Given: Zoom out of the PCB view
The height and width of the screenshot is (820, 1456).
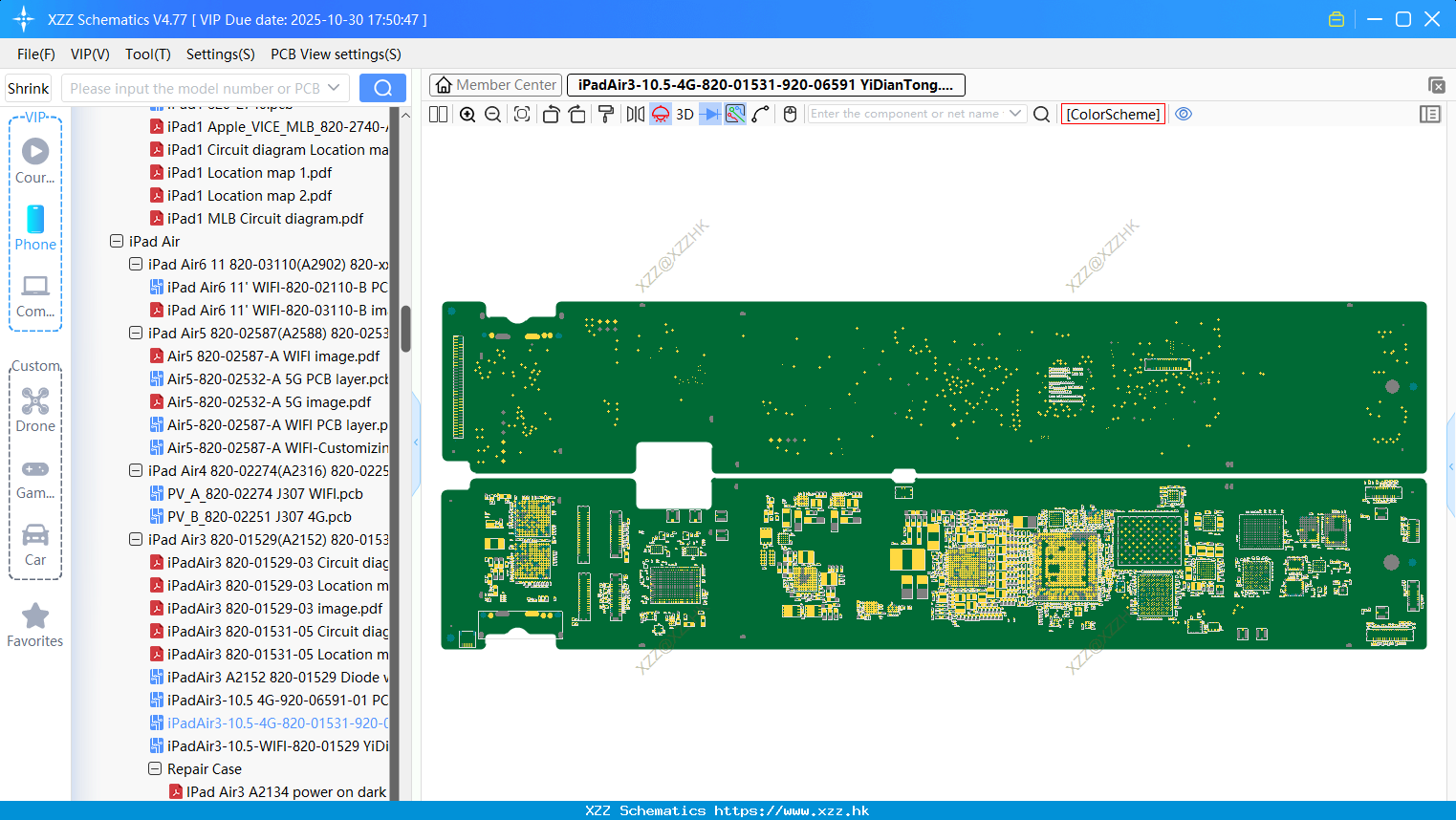Looking at the screenshot, I should coord(493,114).
